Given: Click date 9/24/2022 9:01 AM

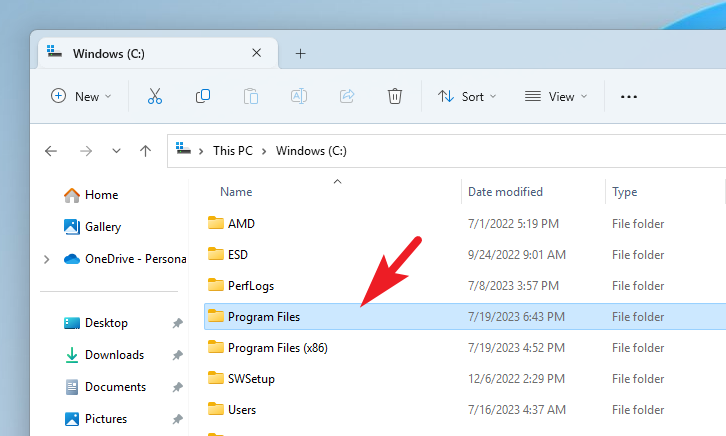Looking at the screenshot, I should tap(517, 255).
